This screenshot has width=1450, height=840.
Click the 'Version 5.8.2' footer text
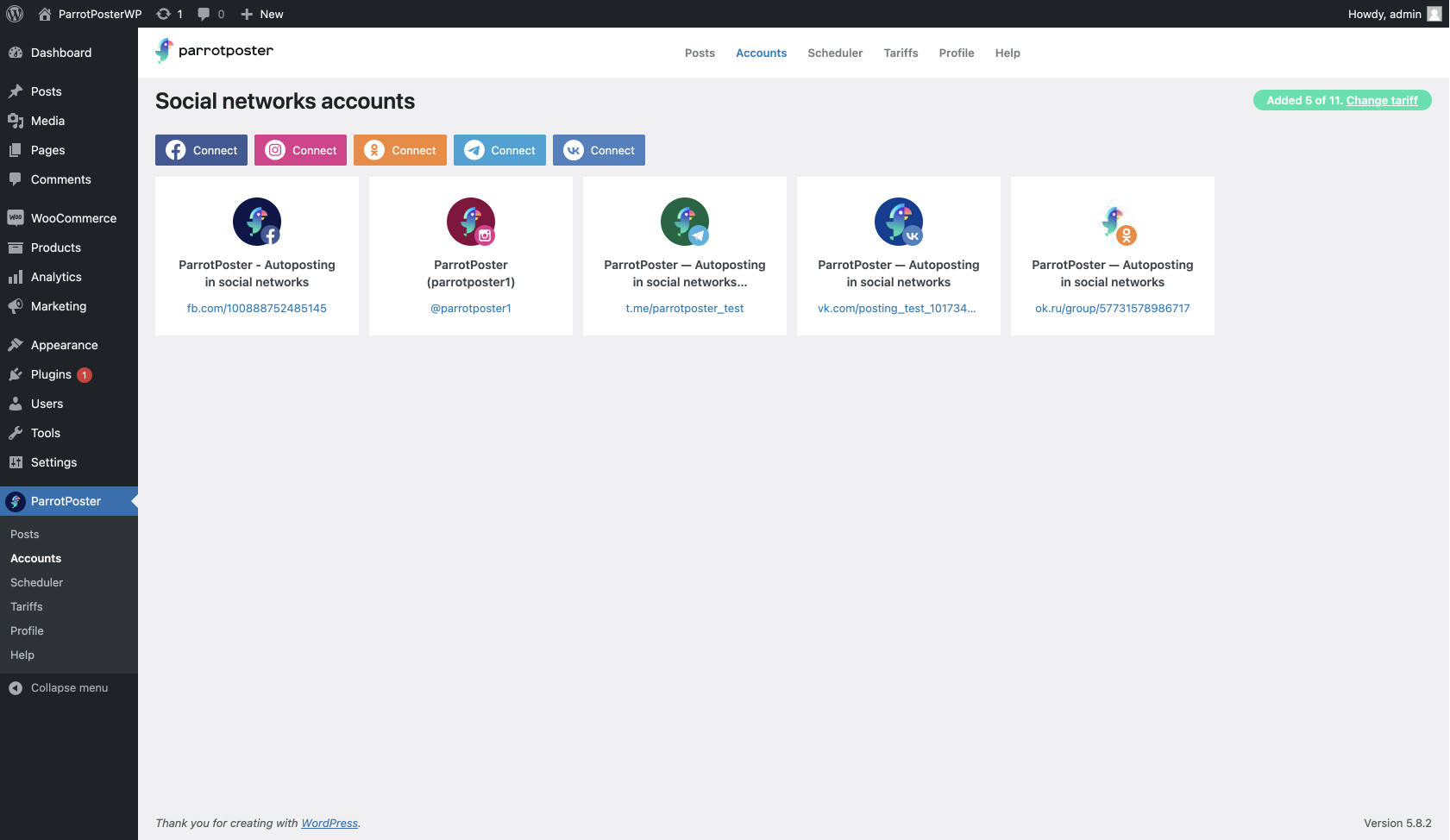(1397, 824)
